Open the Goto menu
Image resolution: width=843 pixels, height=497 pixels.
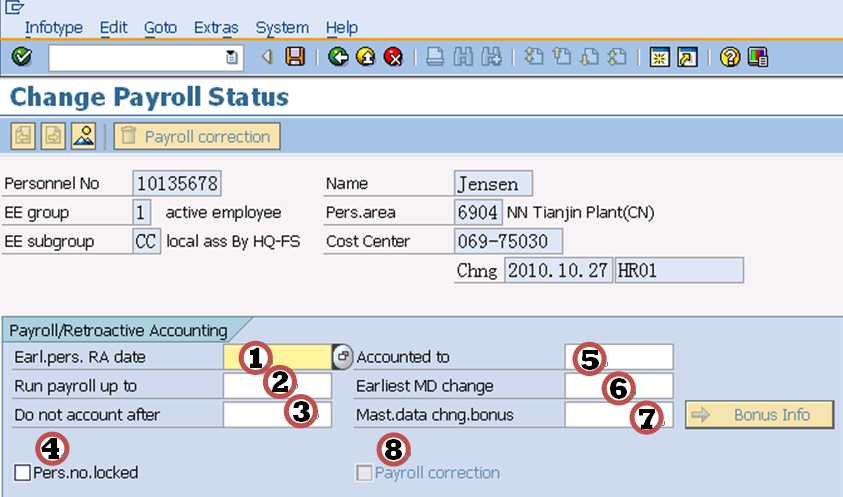click(x=161, y=27)
